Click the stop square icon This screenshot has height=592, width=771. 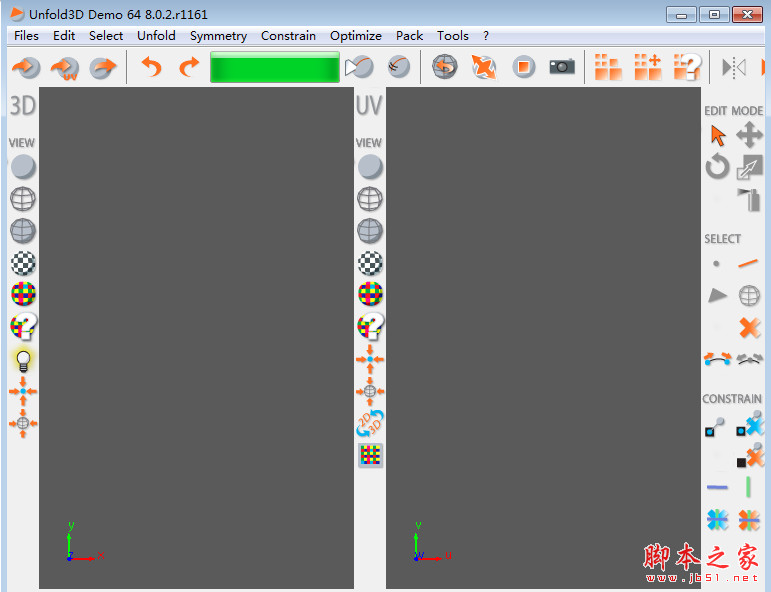tap(524, 67)
